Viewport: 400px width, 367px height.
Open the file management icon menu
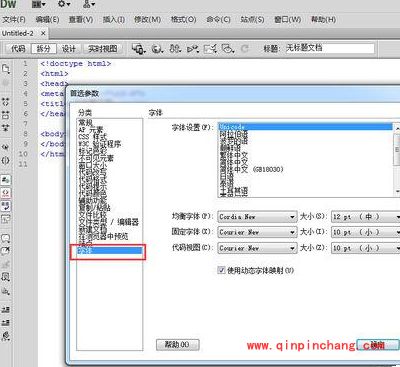175,49
